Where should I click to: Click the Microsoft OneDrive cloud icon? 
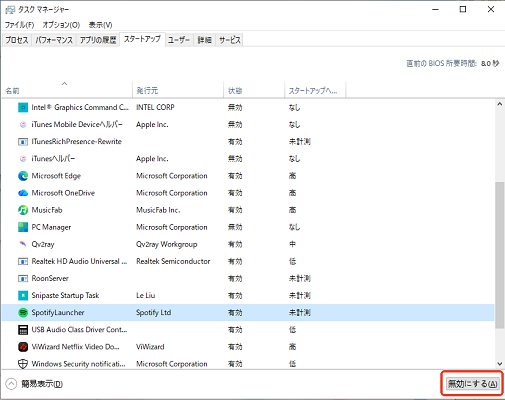(23, 193)
